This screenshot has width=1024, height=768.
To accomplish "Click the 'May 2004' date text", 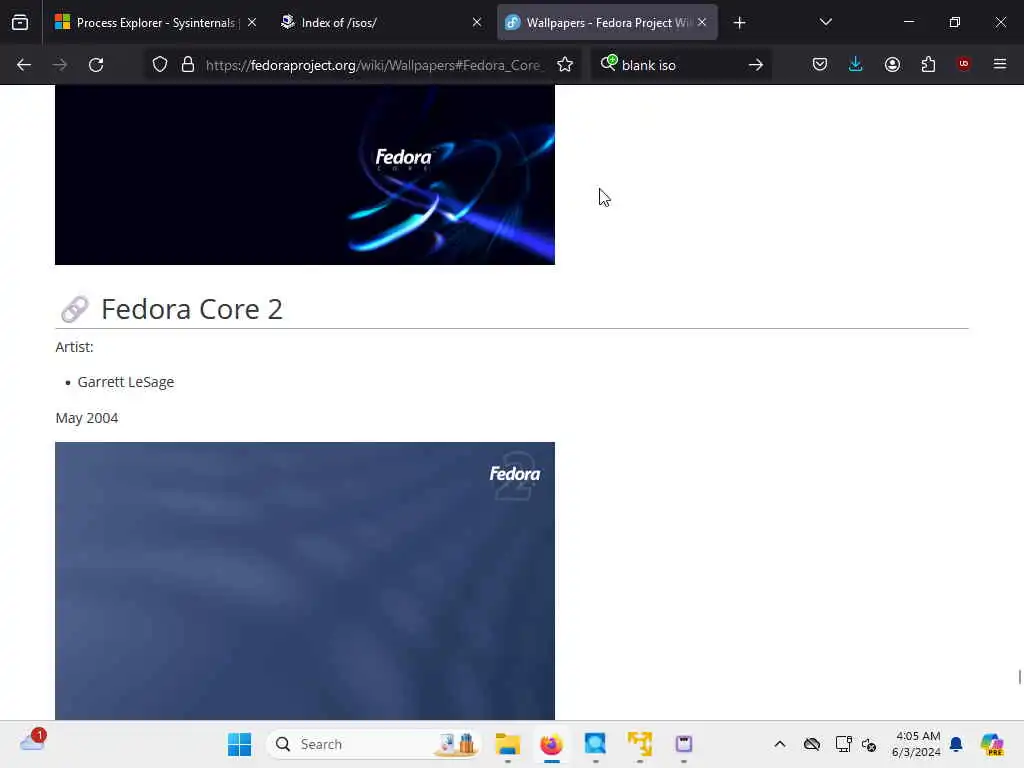I will (x=87, y=418).
